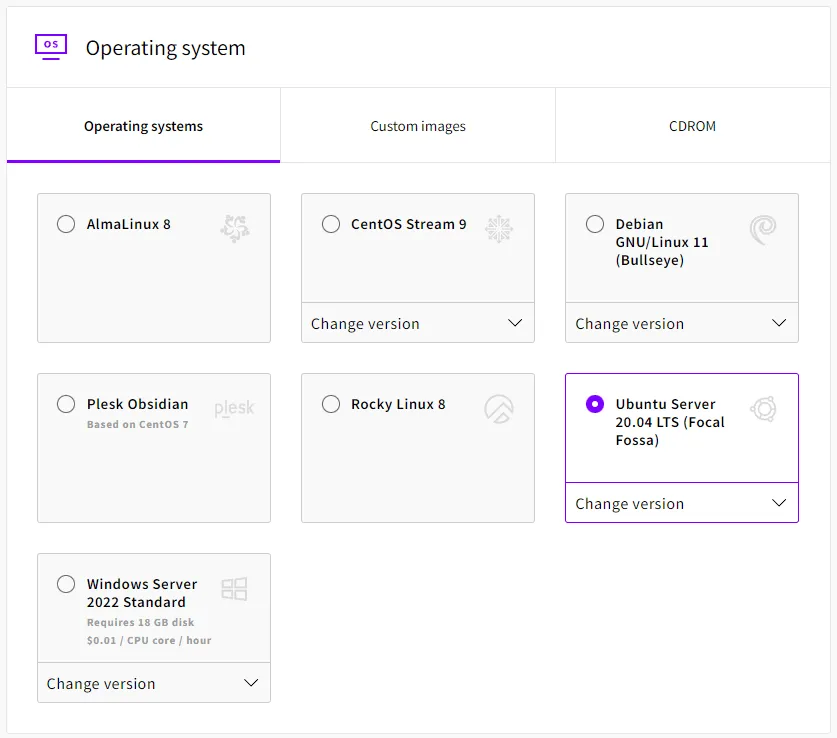Switch to the Custom images tab

pos(417,125)
